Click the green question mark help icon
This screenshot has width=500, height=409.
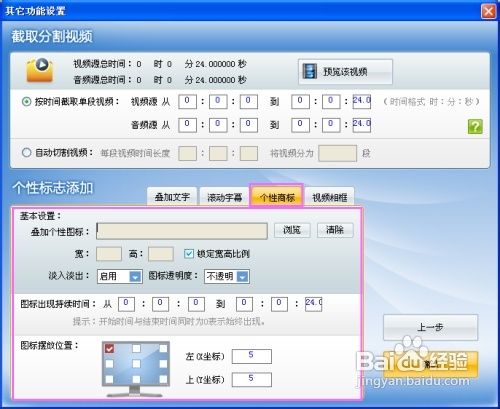(475, 127)
